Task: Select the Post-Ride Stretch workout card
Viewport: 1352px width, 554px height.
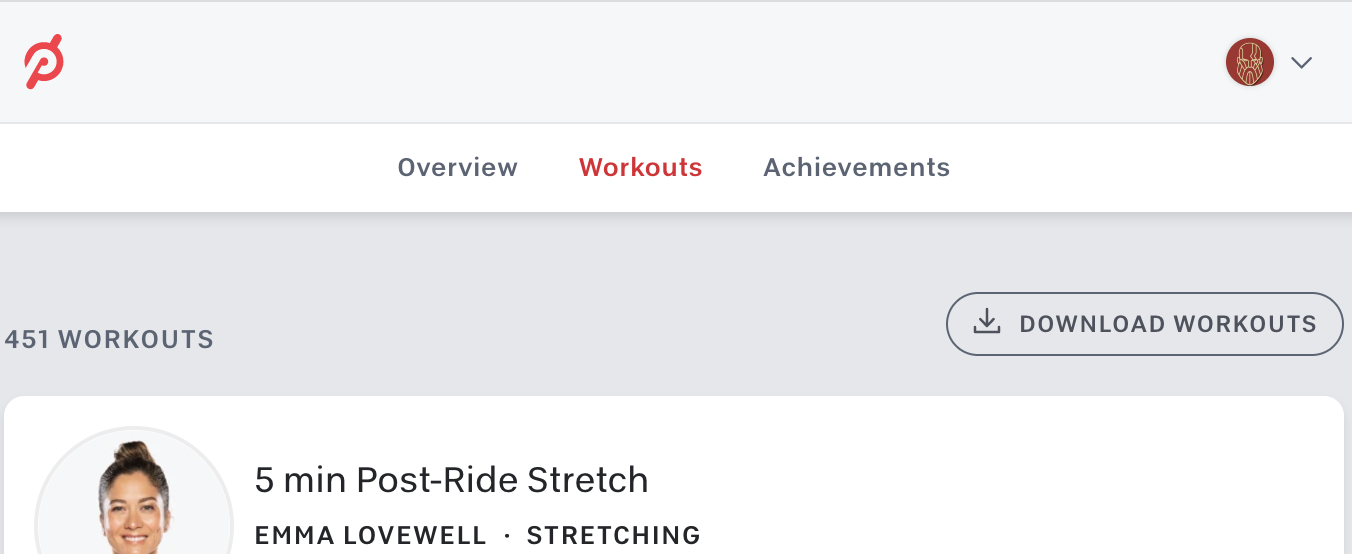Action: coord(674,475)
